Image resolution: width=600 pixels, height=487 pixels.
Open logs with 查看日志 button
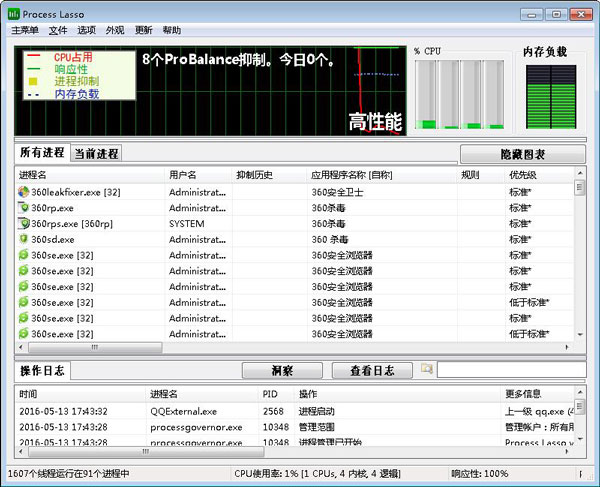click(x=372, y=371)
